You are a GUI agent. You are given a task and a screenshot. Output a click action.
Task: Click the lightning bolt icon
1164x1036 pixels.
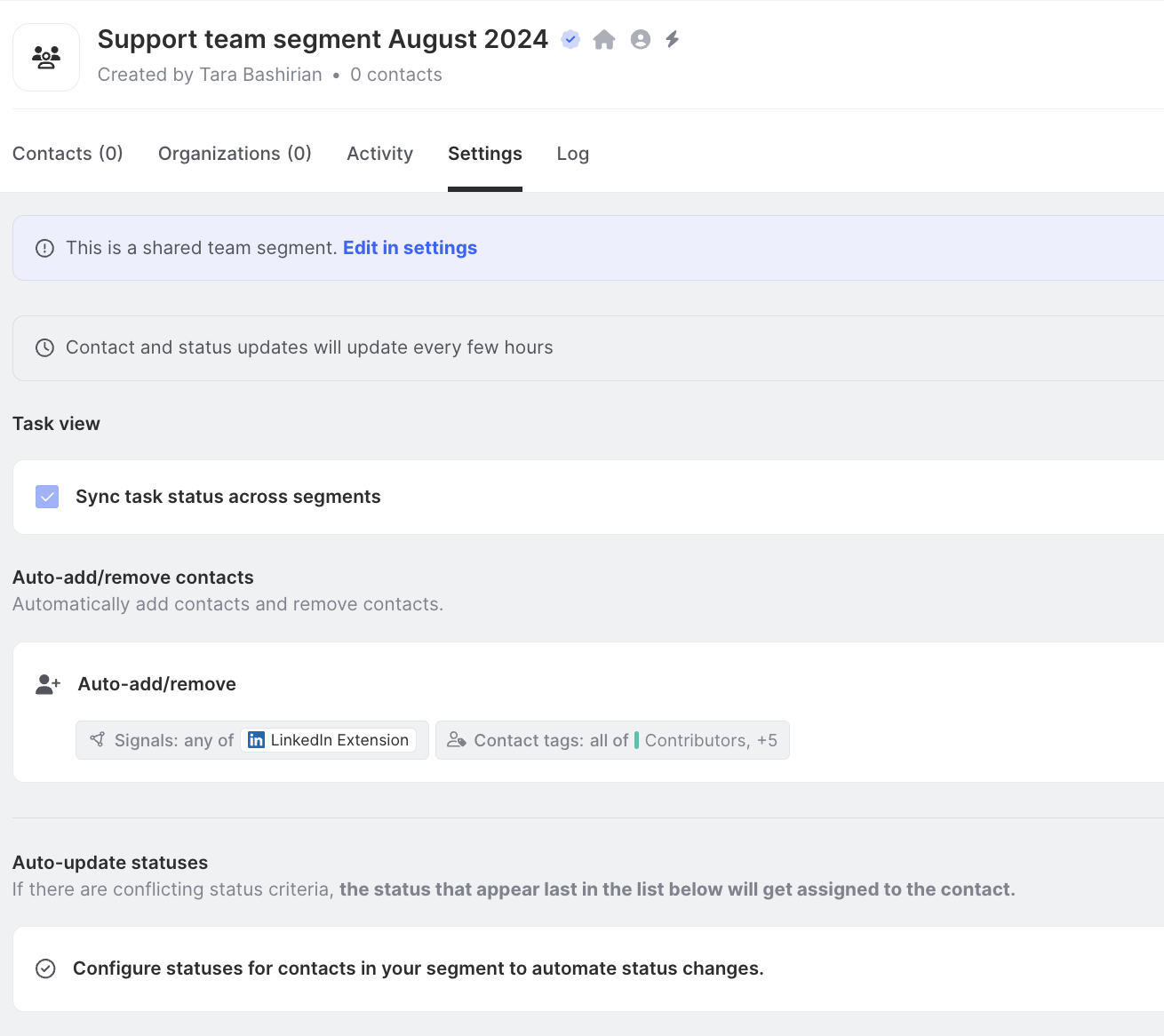pos(673,39)
